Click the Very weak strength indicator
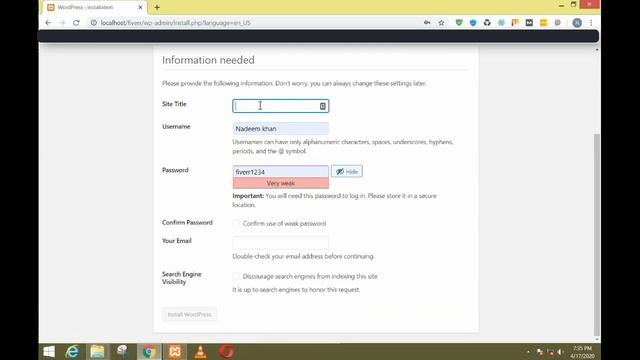The width and height of the screenshot is (640, 360). click(x=281, y=183)
